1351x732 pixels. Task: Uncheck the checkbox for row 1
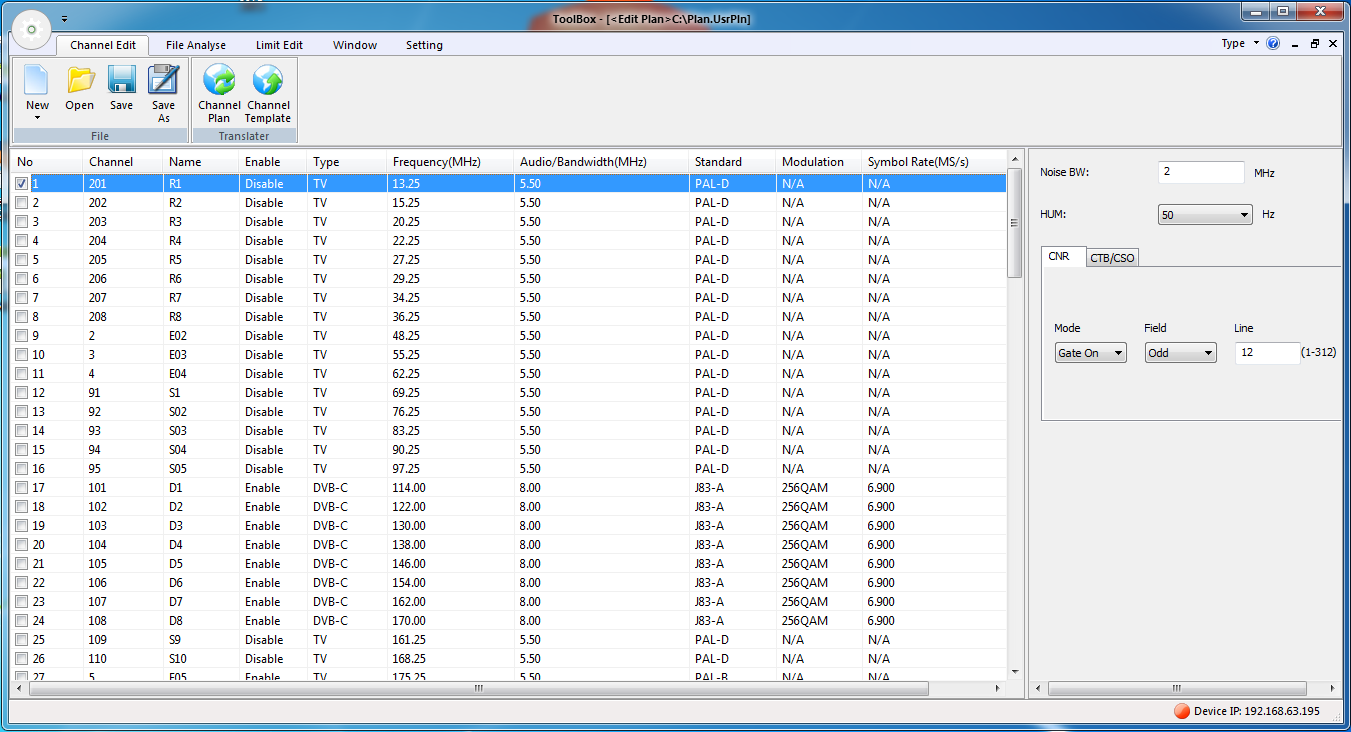coord(22,184)
